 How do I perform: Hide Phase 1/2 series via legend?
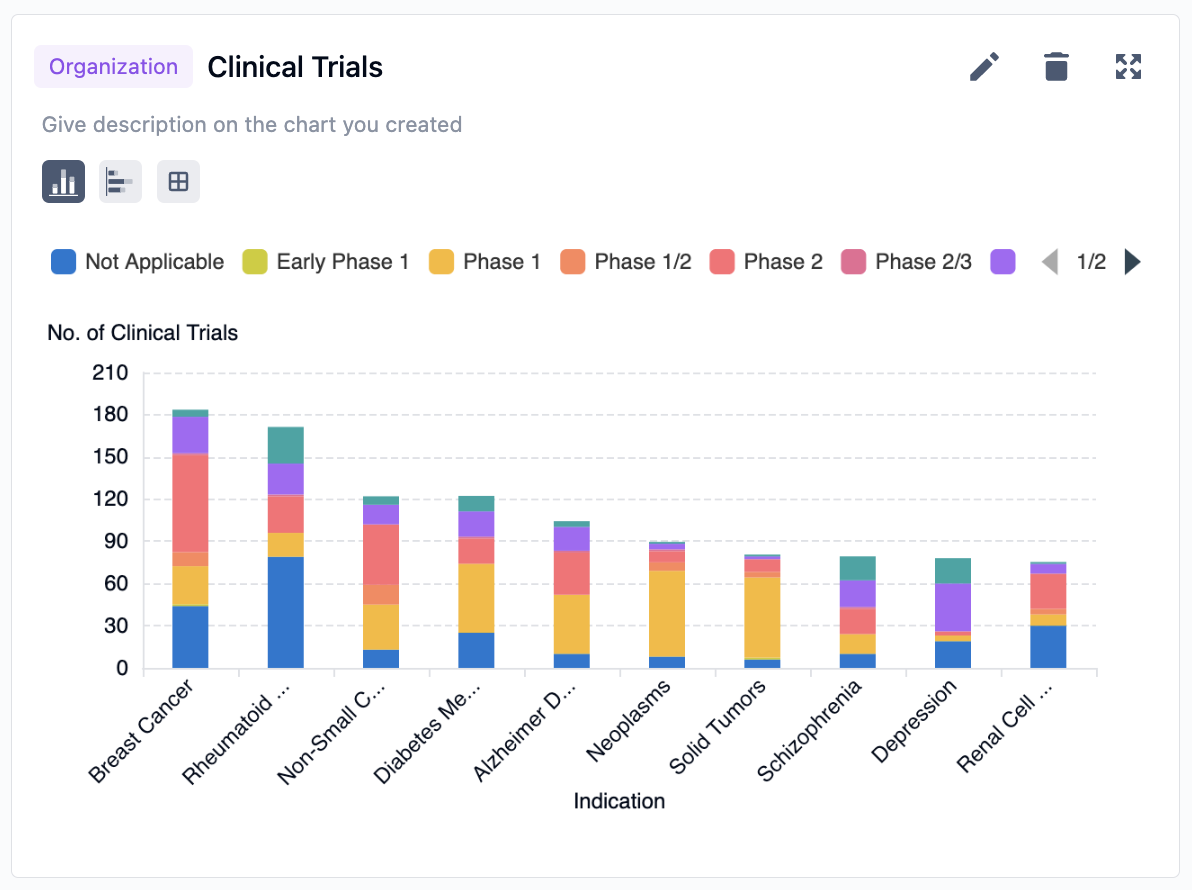pyautogui.click(x=626, y=262)
